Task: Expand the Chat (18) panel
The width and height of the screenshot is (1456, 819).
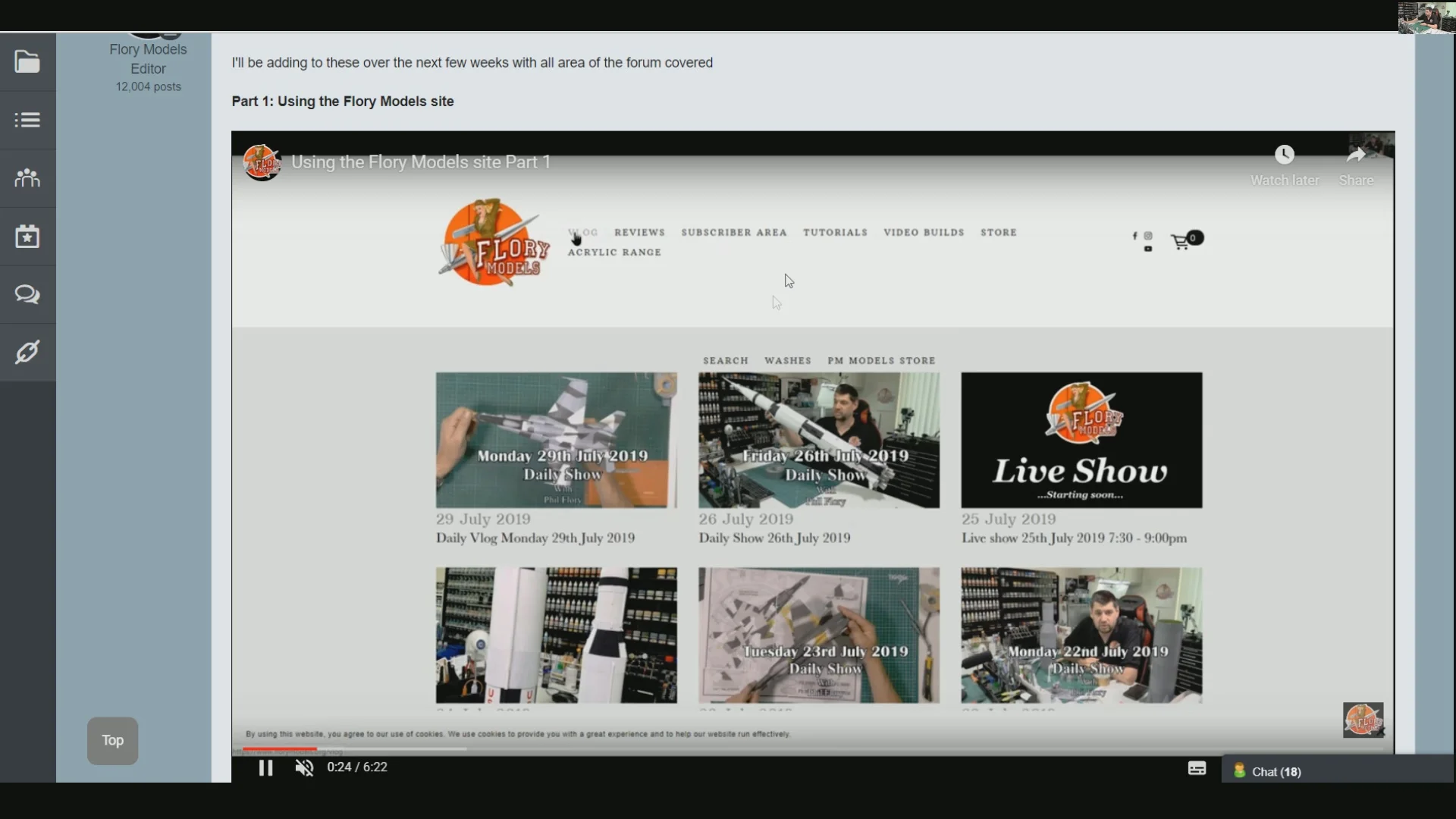Action: (x=1276, y=772)
